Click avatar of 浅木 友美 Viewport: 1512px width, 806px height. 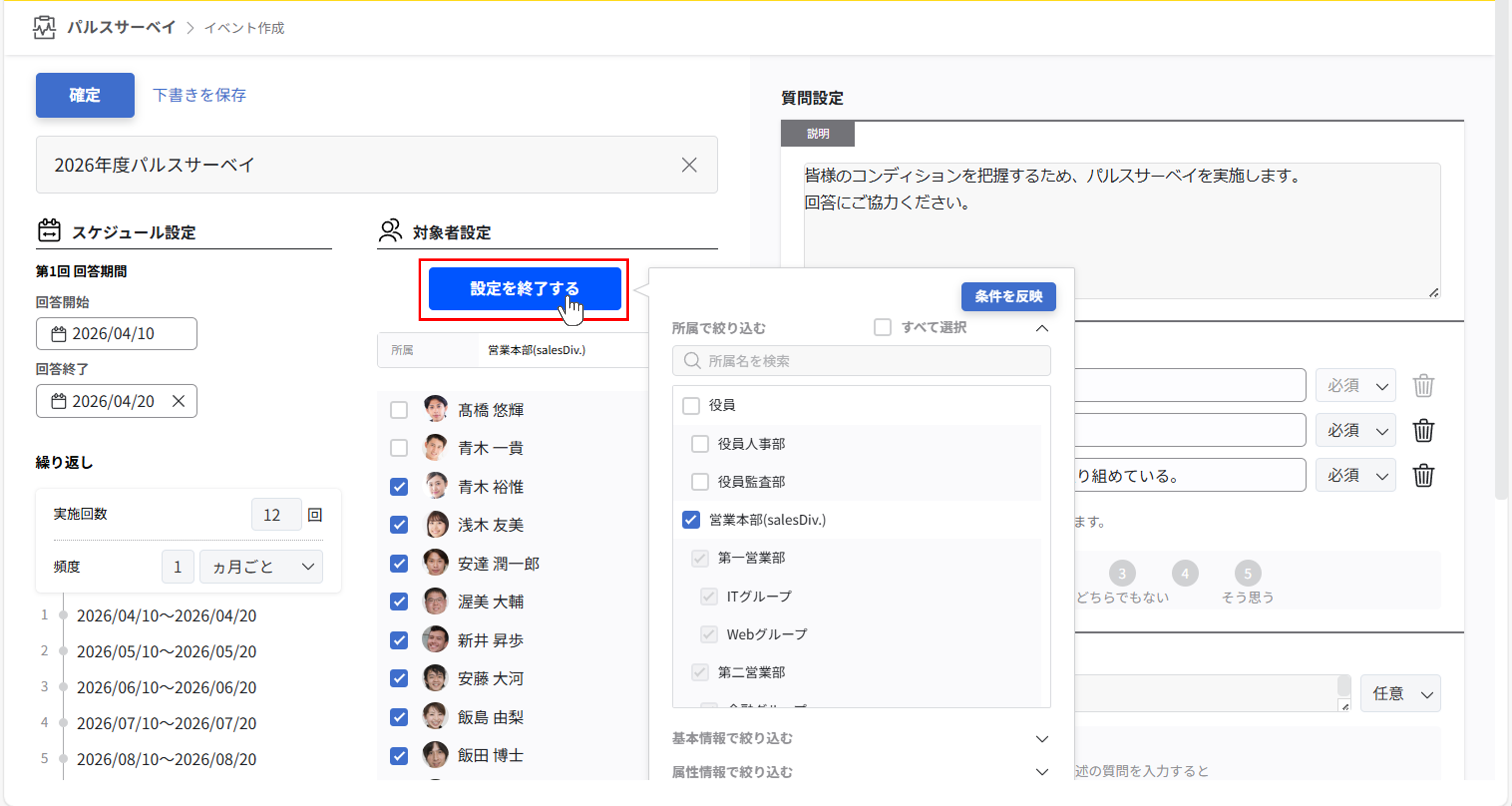(435, 525)
